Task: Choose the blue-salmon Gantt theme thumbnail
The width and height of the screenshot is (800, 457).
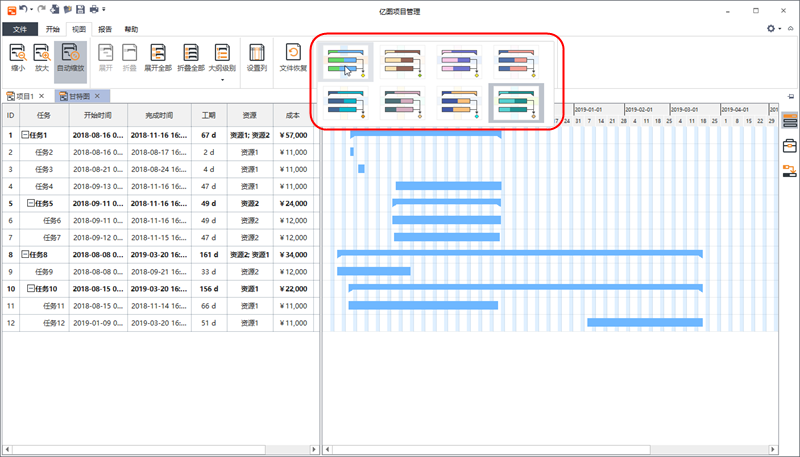Action: [516, 62]
